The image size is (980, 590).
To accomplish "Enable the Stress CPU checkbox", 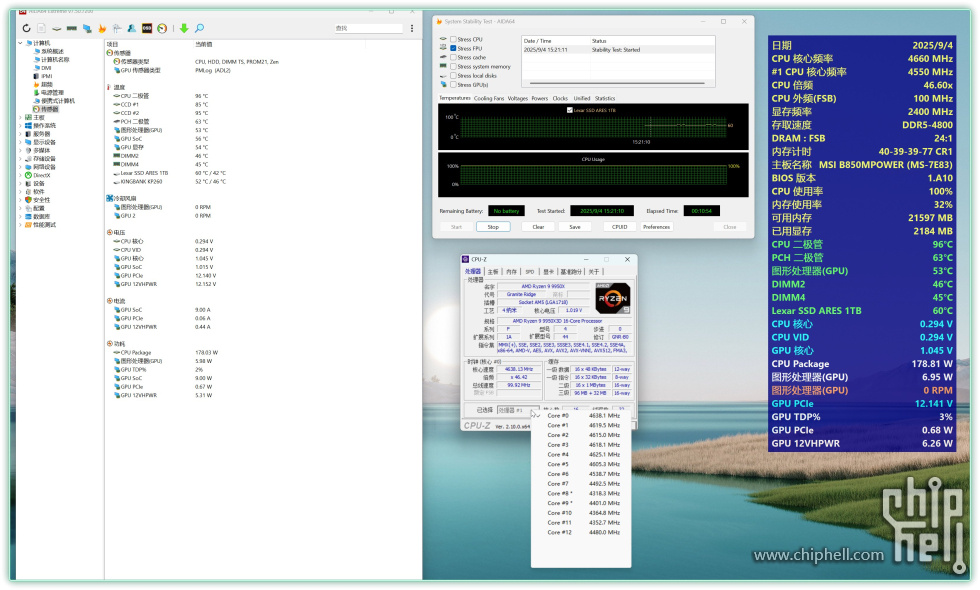I will 453,39.
